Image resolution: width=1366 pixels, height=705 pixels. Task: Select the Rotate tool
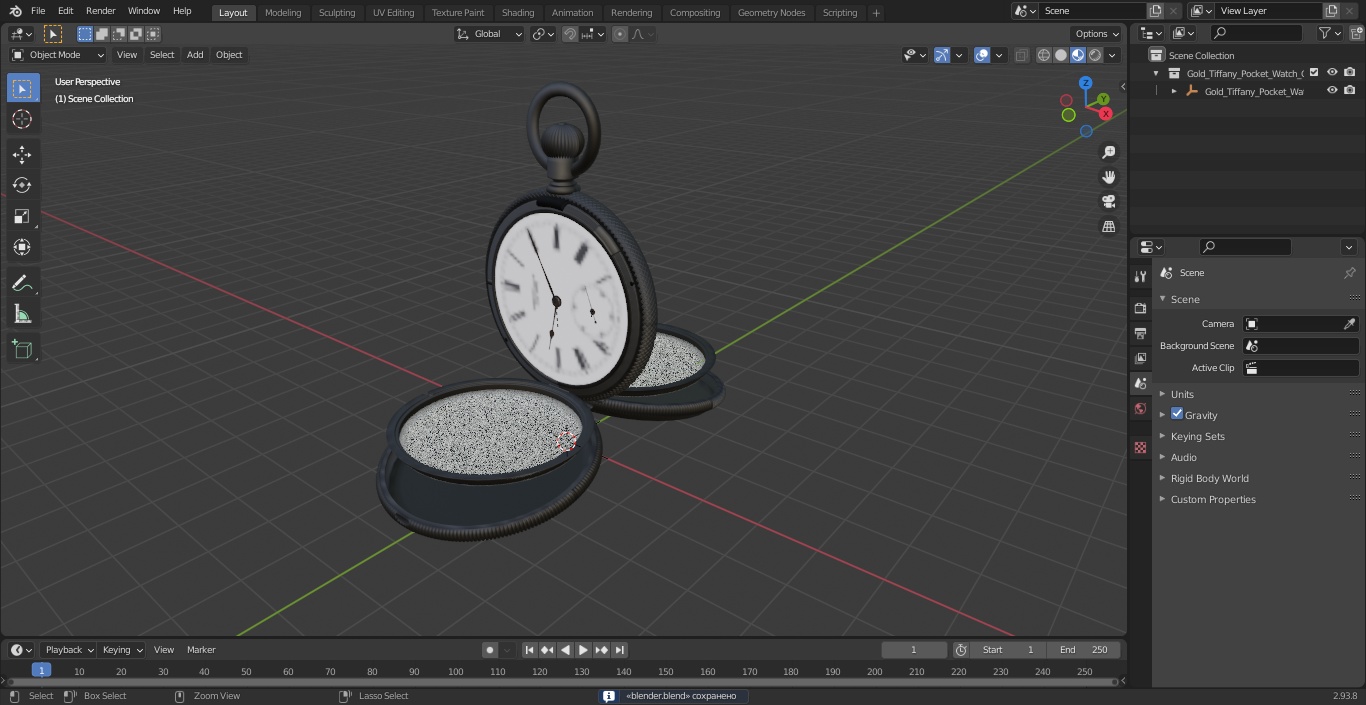click(x=22, y=185)
